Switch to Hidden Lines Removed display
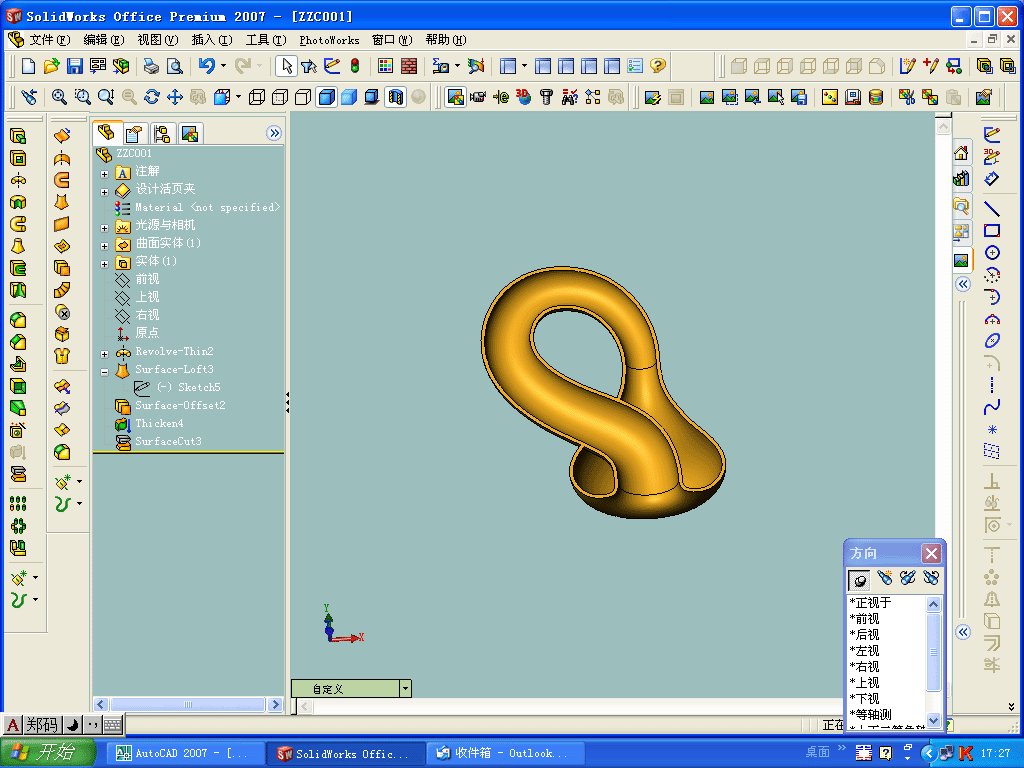This screenshot has width=1024, height=768. click(303, 97)
